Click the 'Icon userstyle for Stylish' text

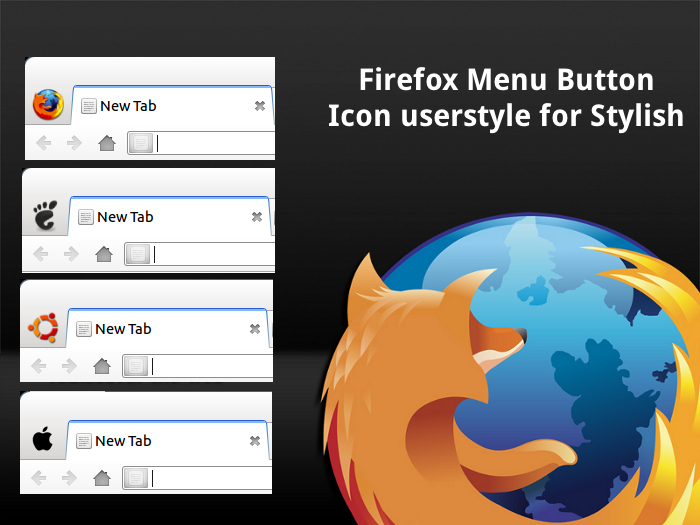coord(506,116)
